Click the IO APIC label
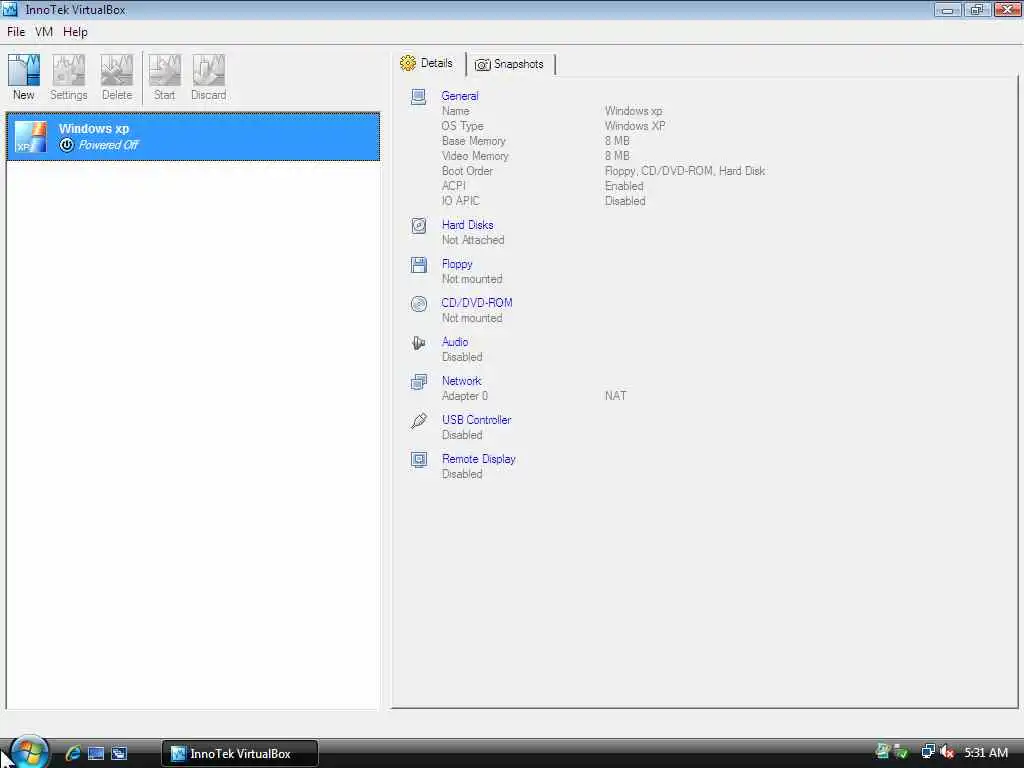1024x768 pixels. pyautogui.click(x=460, y=201)
